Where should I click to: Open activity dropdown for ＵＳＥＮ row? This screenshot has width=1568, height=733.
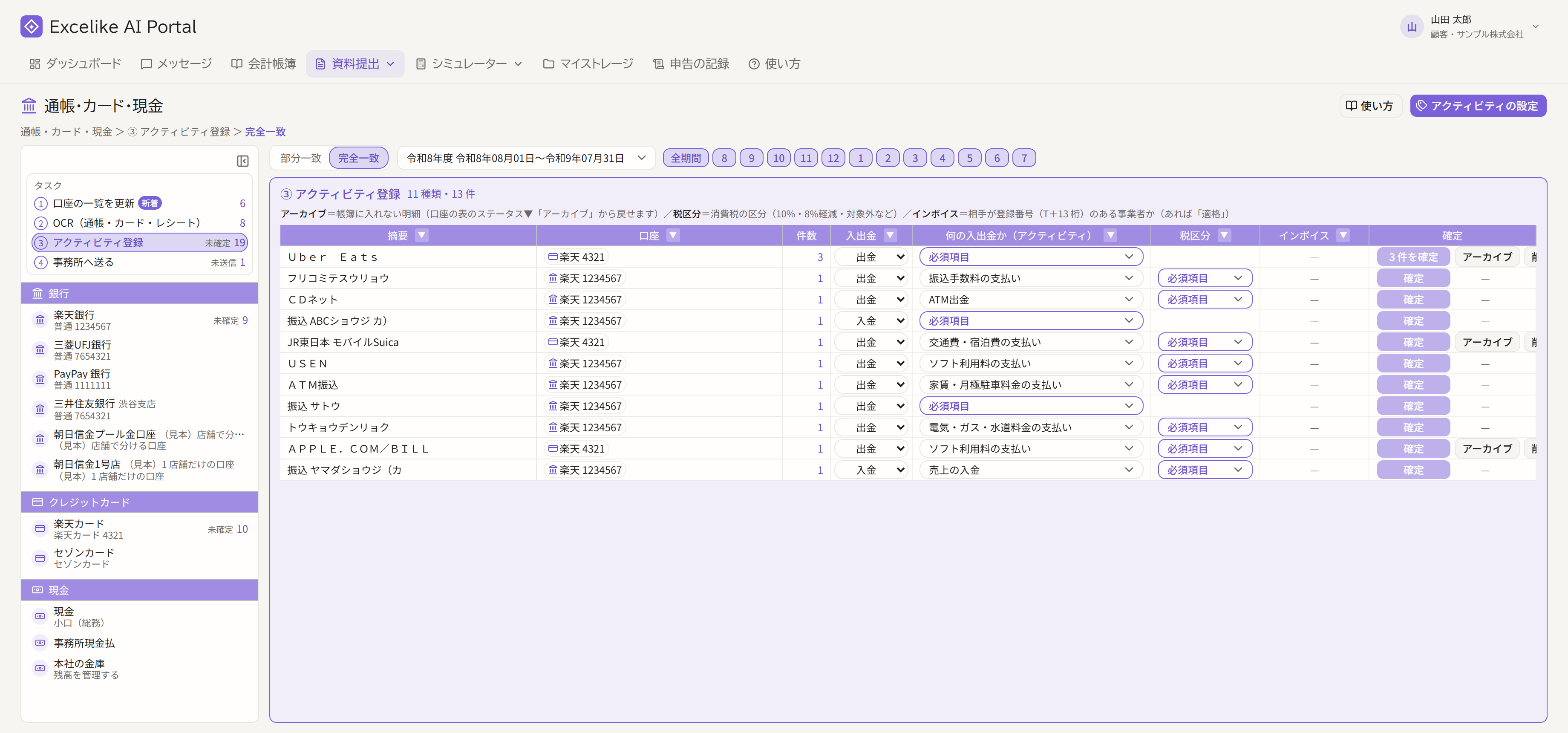(1031, 364)
